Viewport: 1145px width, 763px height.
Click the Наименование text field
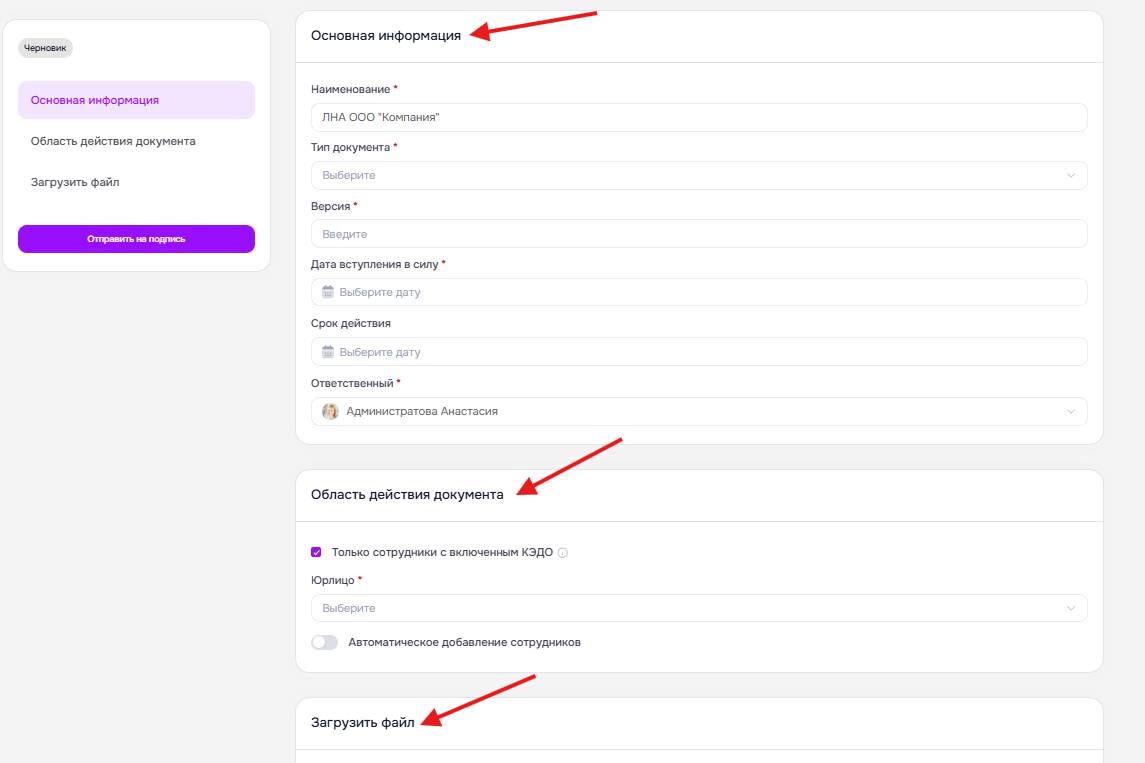[699, 118]
